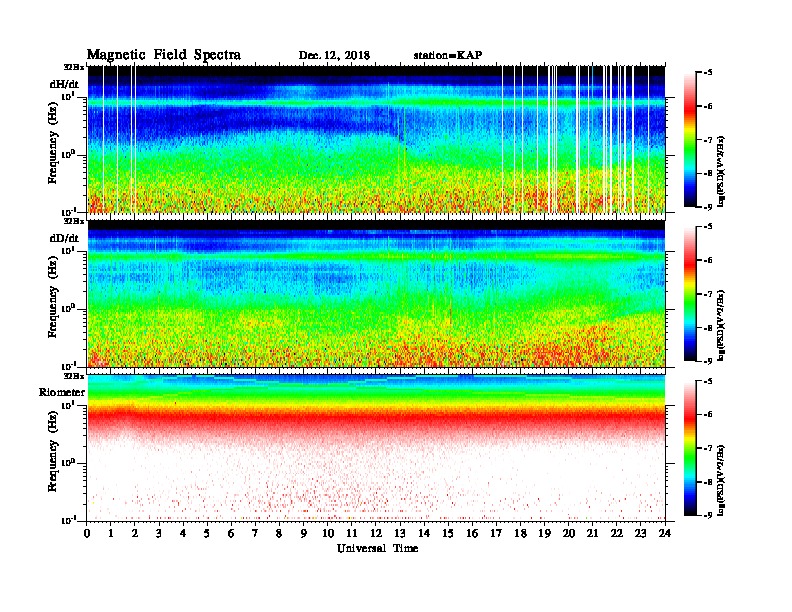Click the '32Hz' label atop the dD/dt panel

point(74,221)
